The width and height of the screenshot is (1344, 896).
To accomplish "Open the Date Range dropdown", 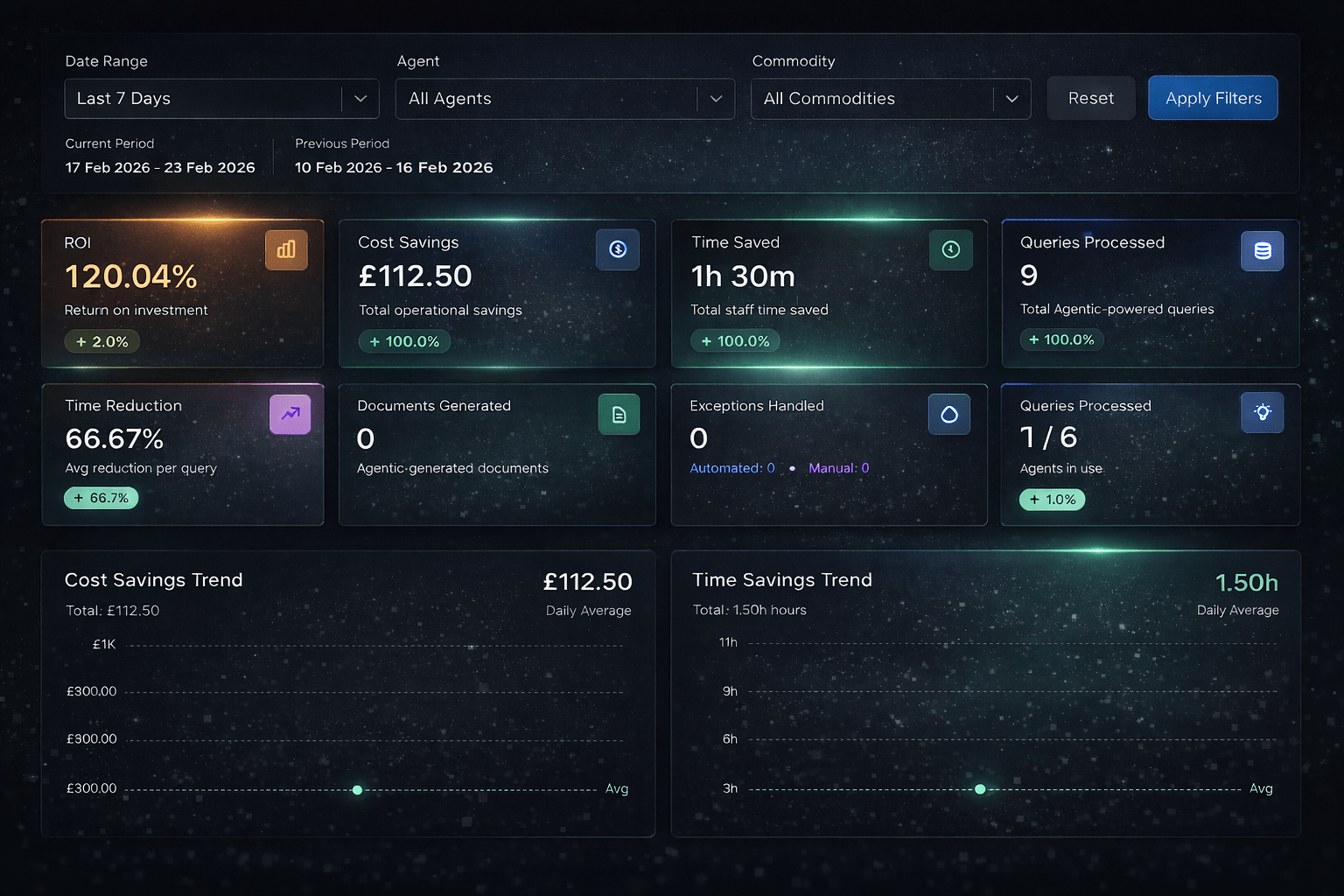I will (x=221, y=99).
